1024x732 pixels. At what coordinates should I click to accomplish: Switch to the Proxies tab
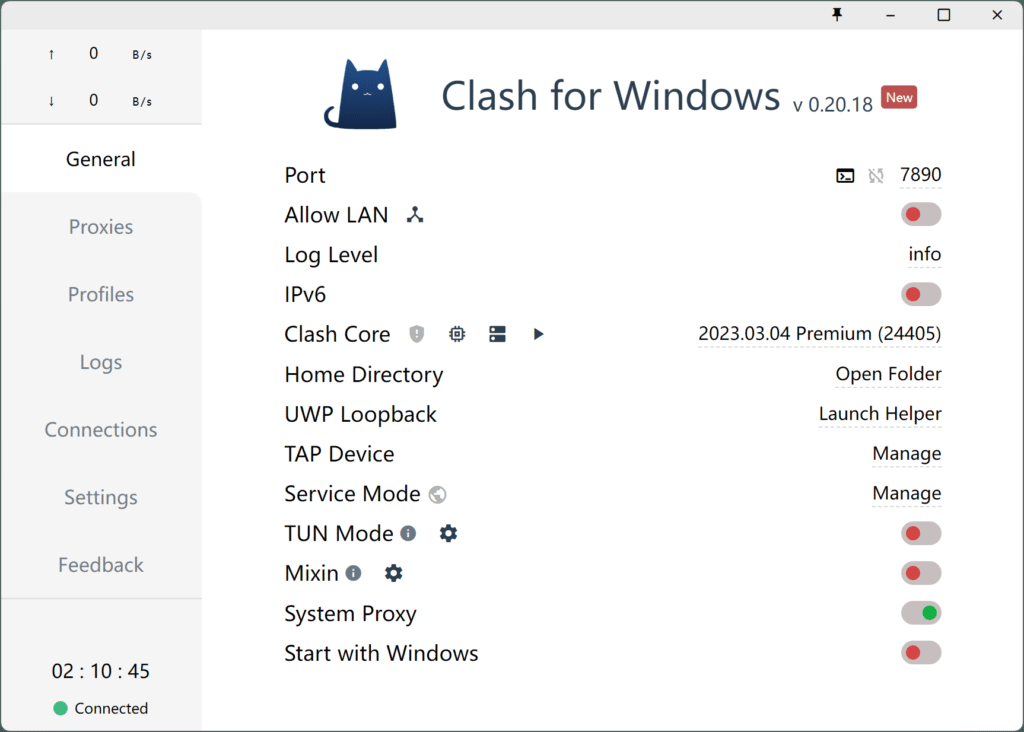[101, 227]
